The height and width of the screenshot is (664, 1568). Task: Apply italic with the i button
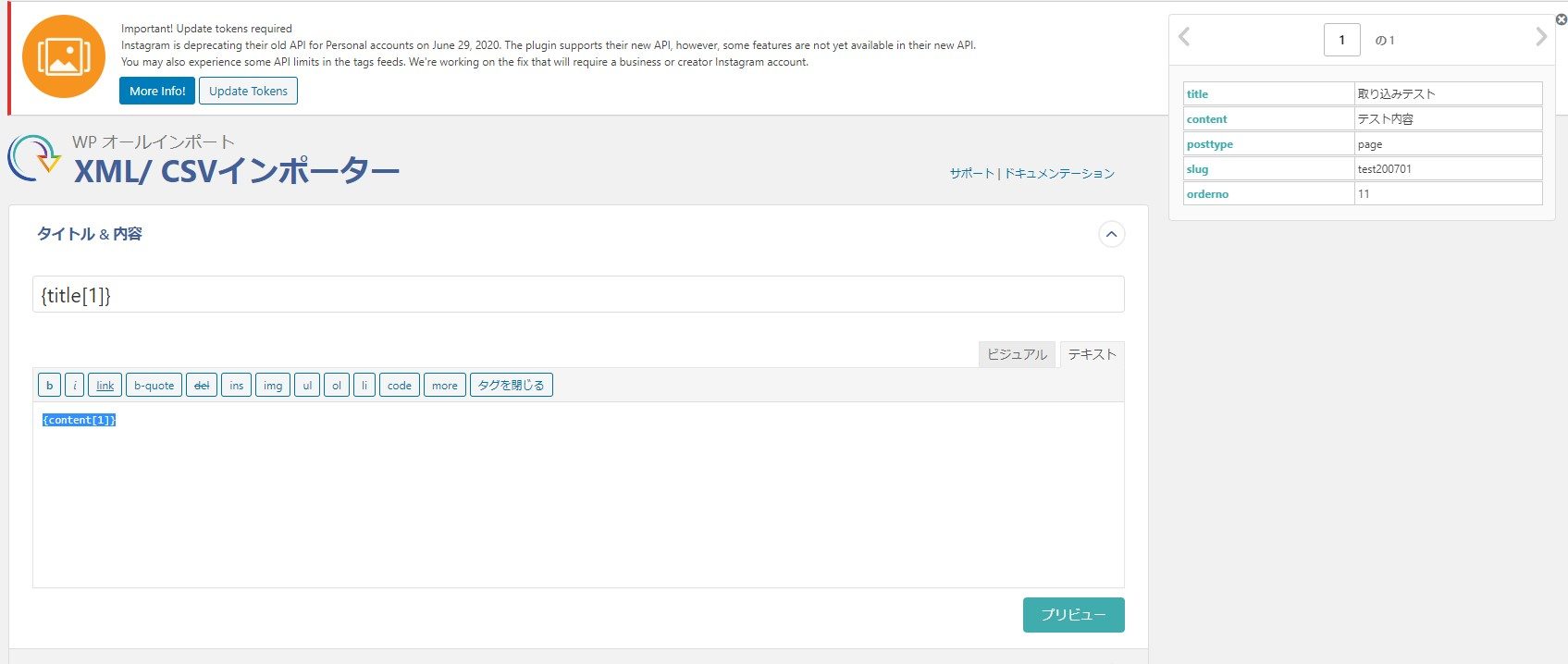pos(75,385)
